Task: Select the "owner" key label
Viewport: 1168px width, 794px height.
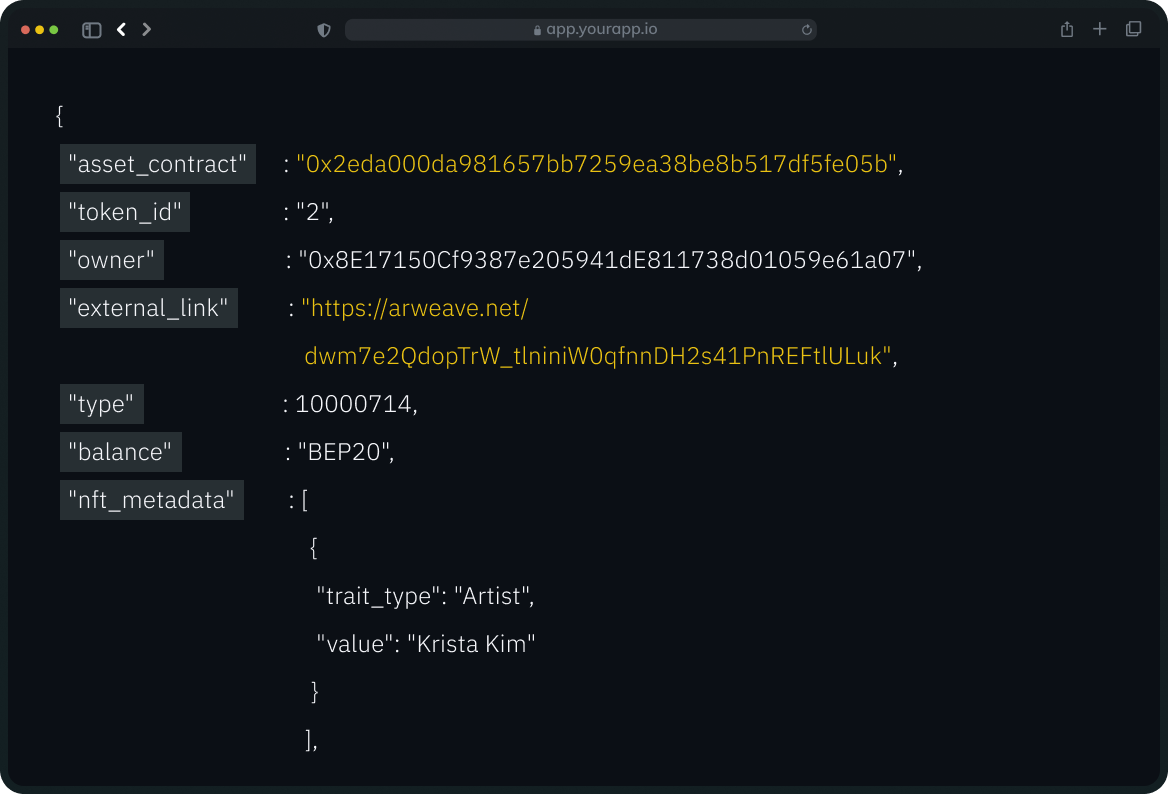Action: click(x=111, y=260)
